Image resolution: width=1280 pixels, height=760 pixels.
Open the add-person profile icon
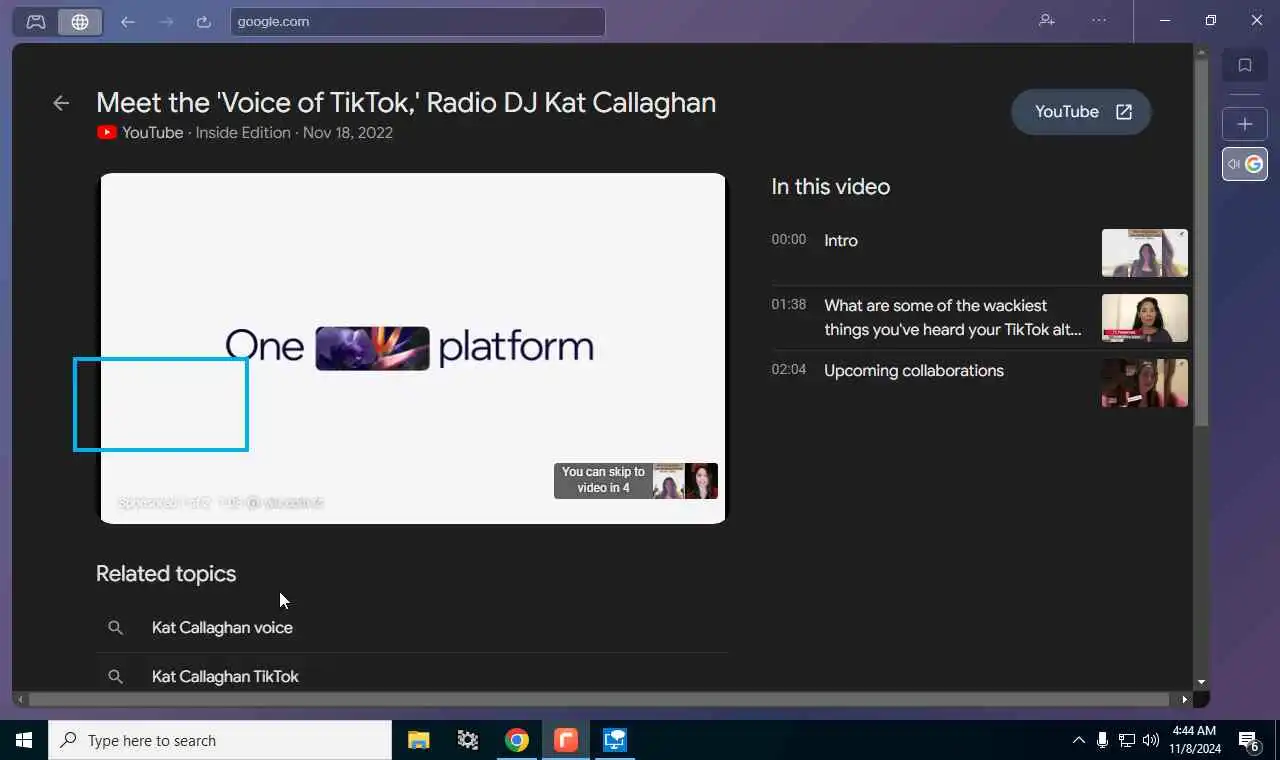coord(1047,20)
